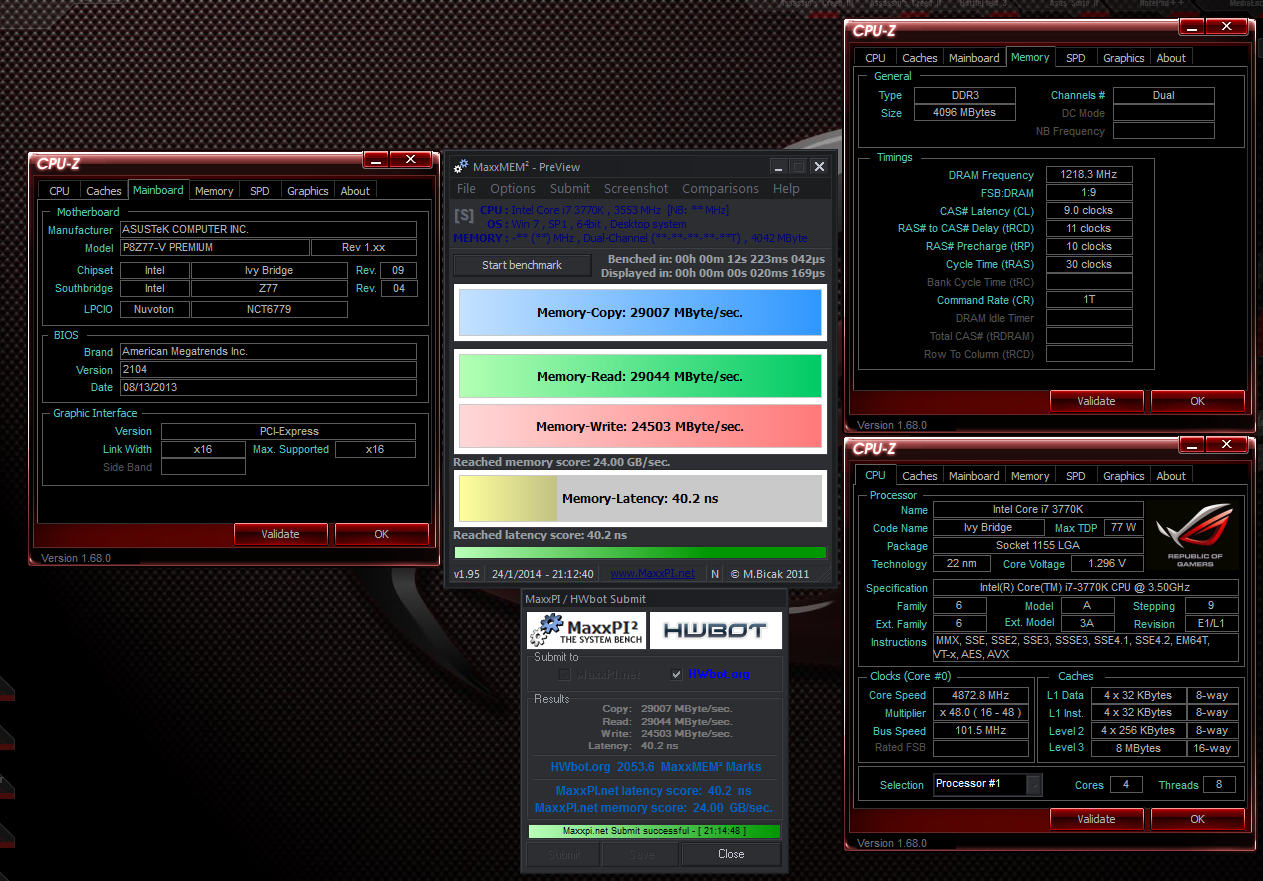Click the P8Z77-V PREMIUM model field
The width and height of the screenshot is (1263, 881).
pos(214,248)
